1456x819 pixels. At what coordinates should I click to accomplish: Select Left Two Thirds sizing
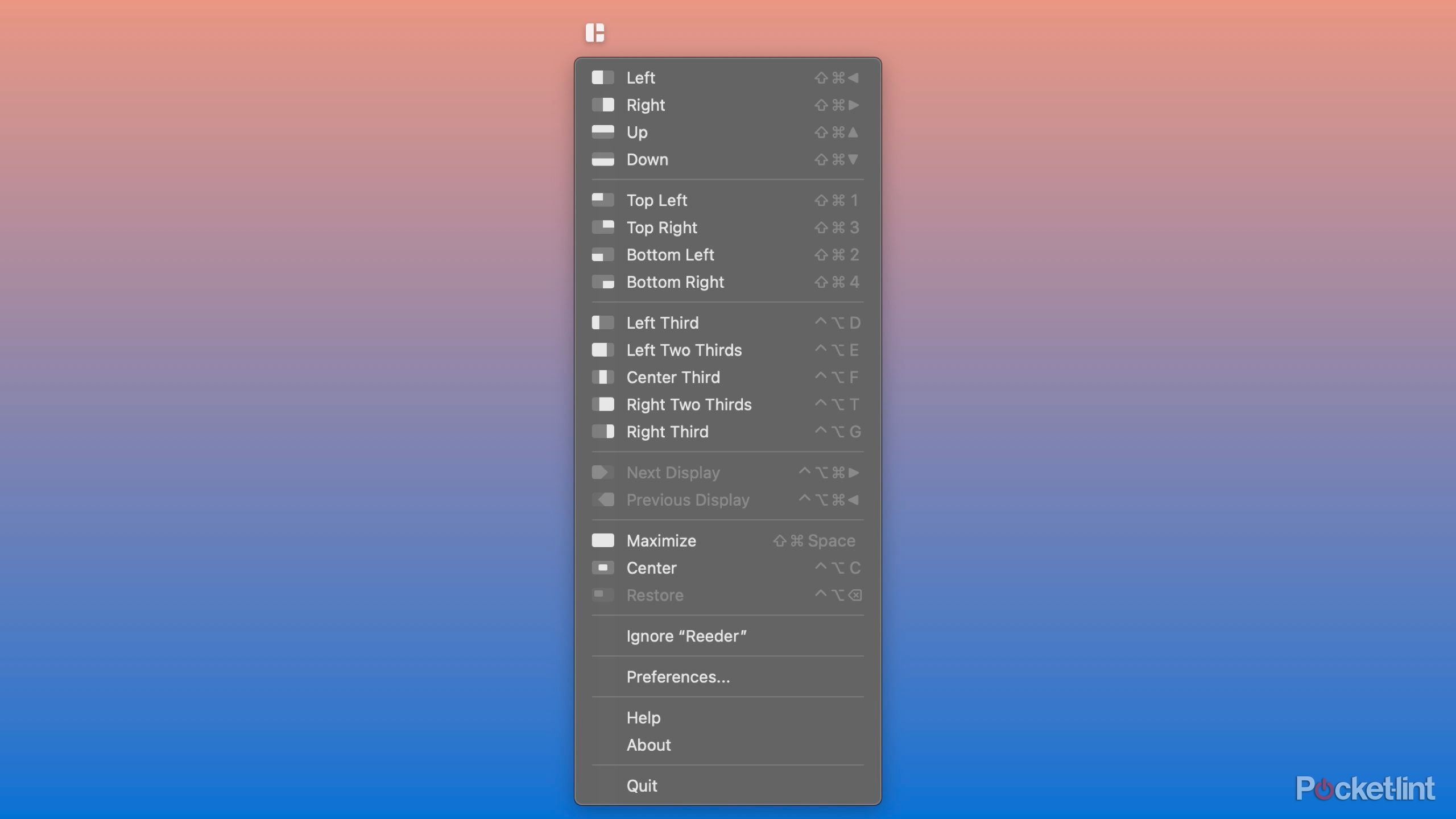click(685, 350)
